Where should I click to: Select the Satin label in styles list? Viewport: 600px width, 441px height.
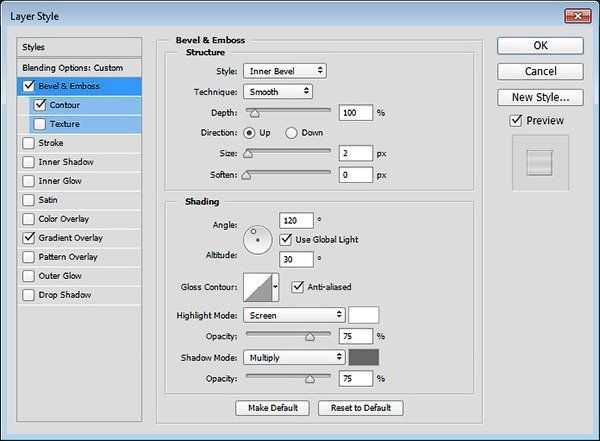48,200
